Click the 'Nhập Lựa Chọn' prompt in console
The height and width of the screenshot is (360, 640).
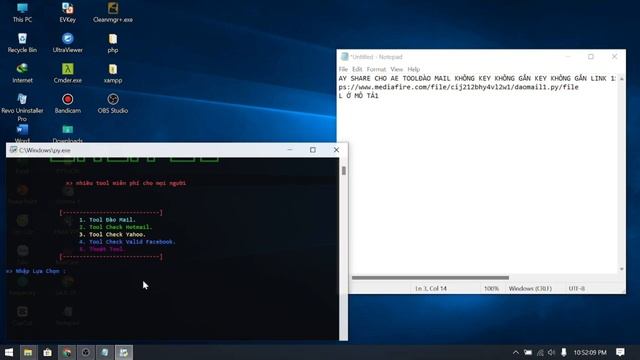click(x=36, y=271)
